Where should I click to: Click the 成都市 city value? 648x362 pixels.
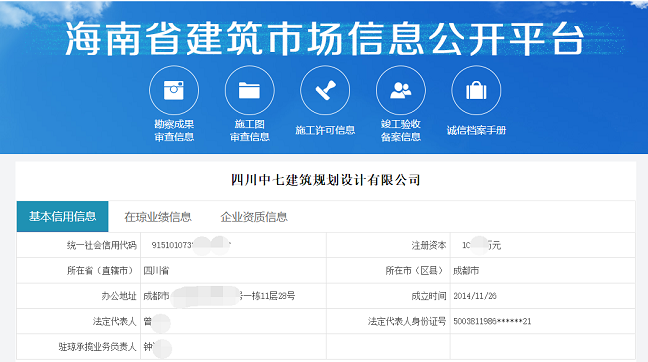466,271
